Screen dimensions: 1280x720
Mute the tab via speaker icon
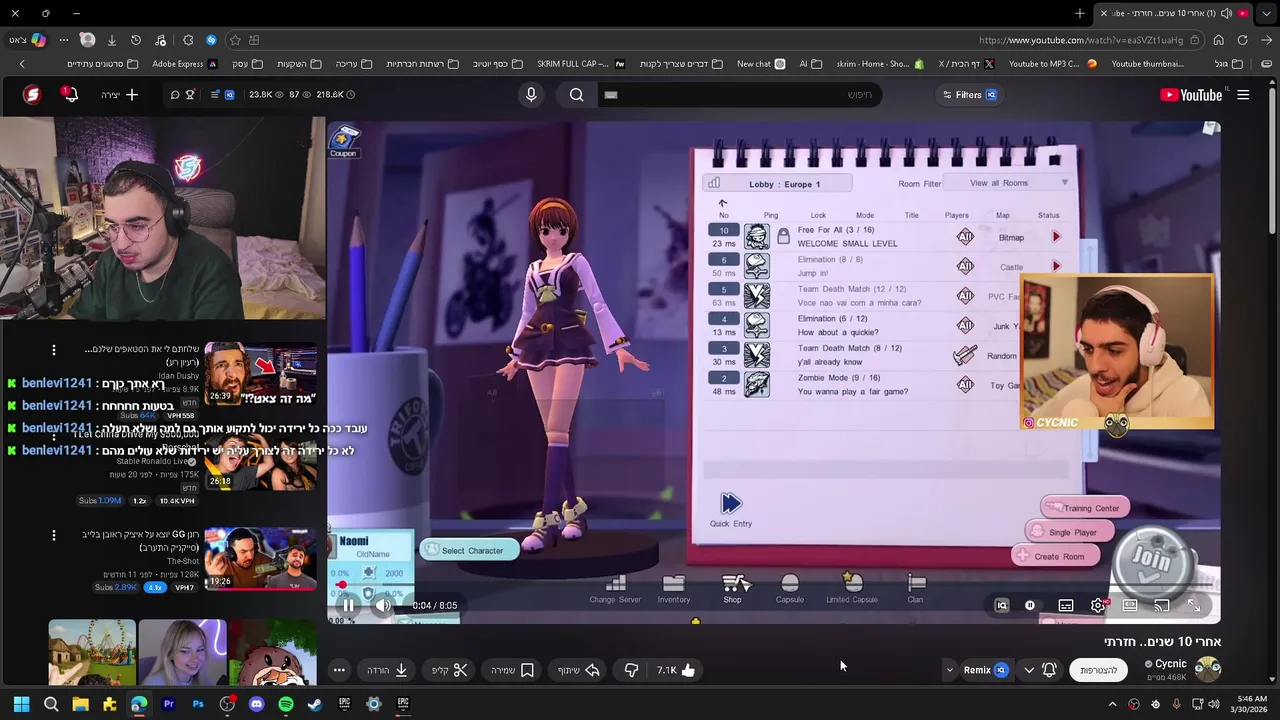[x=1226, y=13]
